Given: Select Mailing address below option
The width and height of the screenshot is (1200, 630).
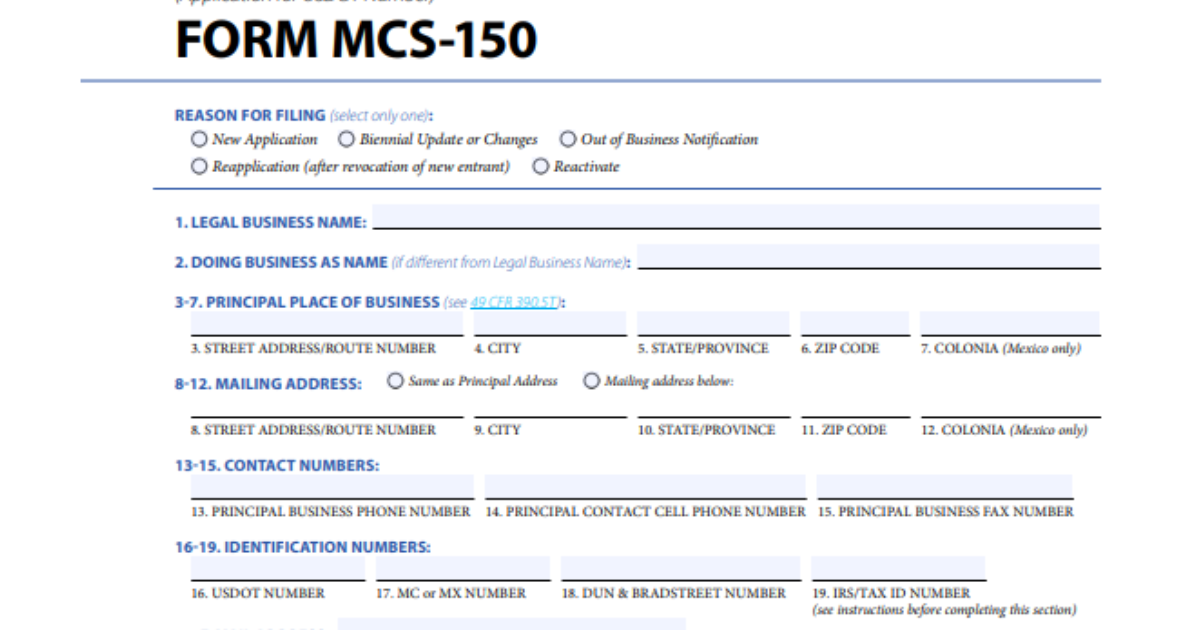Looking at the screenshot, I should 592,381.
